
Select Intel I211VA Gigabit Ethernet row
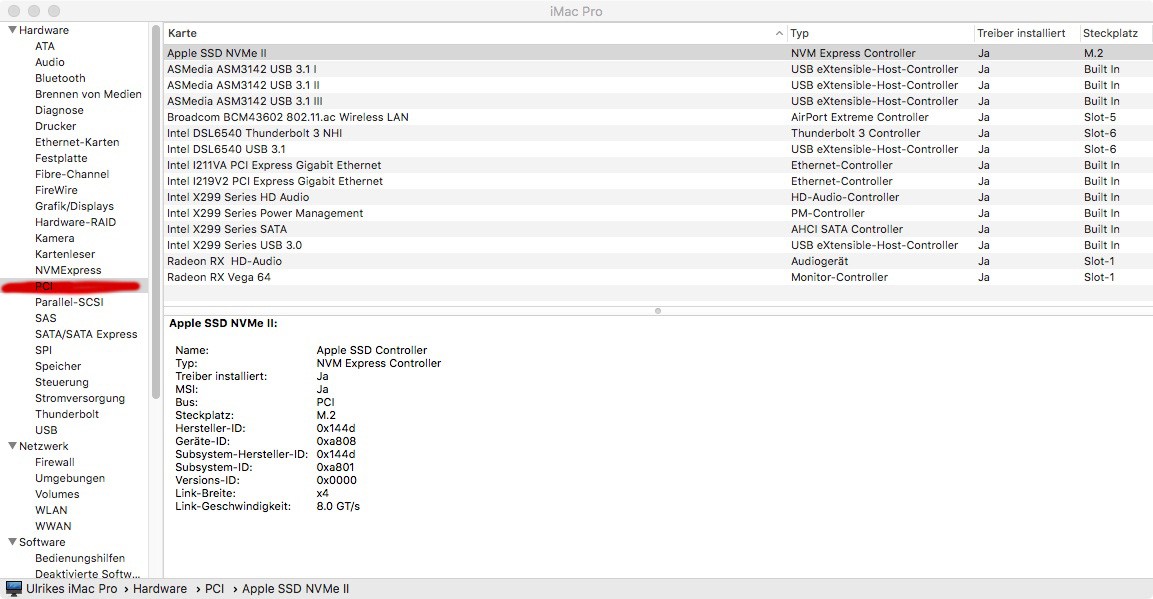658,165
